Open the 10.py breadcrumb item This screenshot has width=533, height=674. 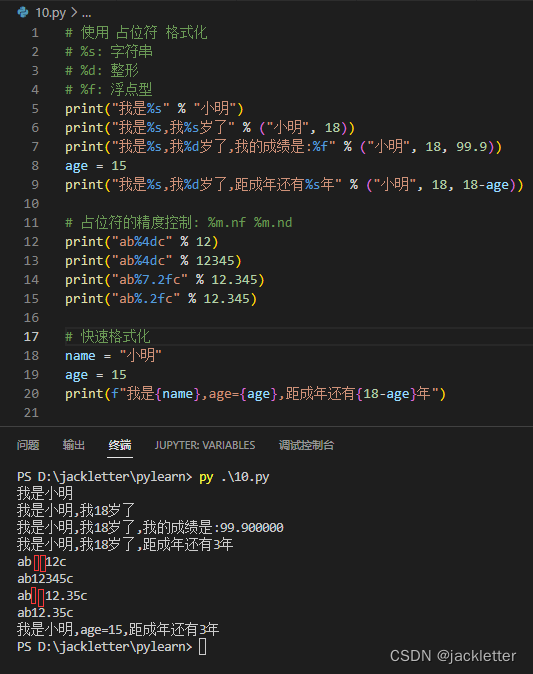(50, 13)
